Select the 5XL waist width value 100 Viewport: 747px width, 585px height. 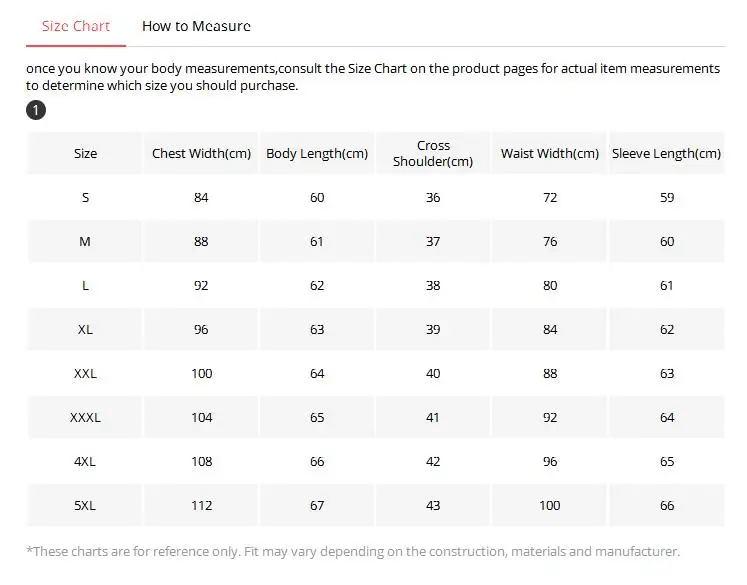tap(550, 505)
